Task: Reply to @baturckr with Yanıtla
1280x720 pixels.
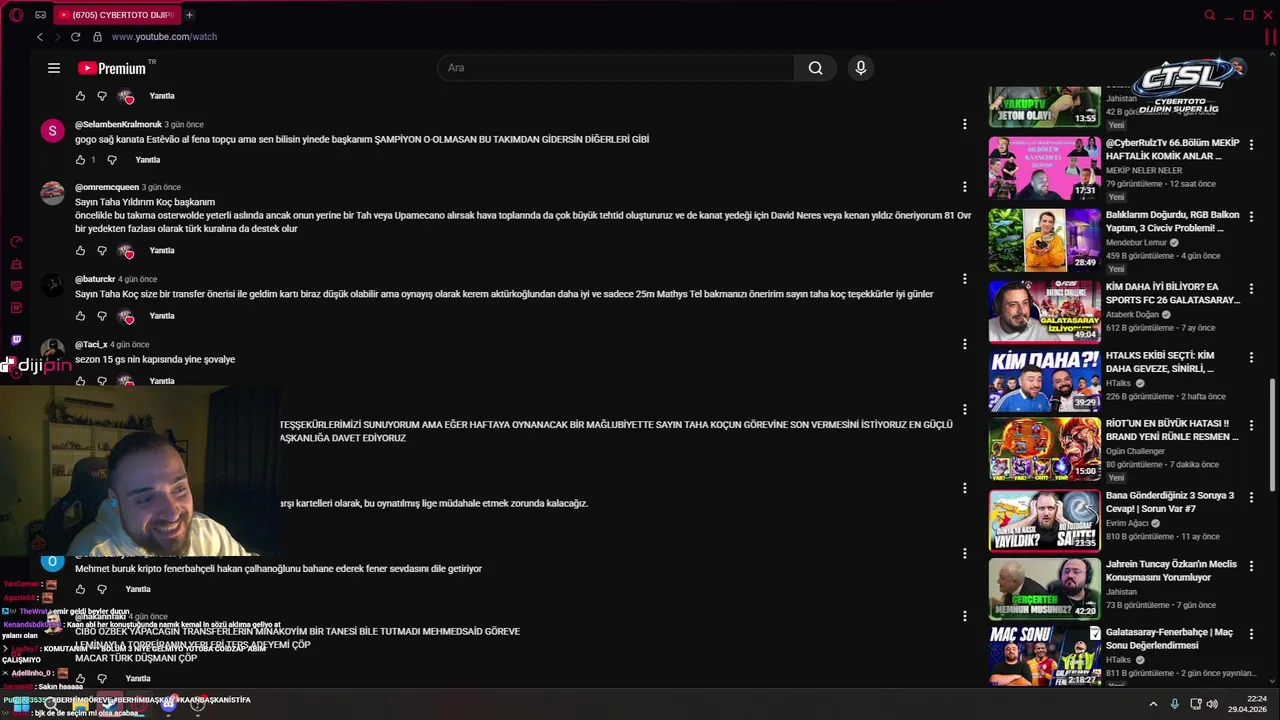Action: [162, 316]
